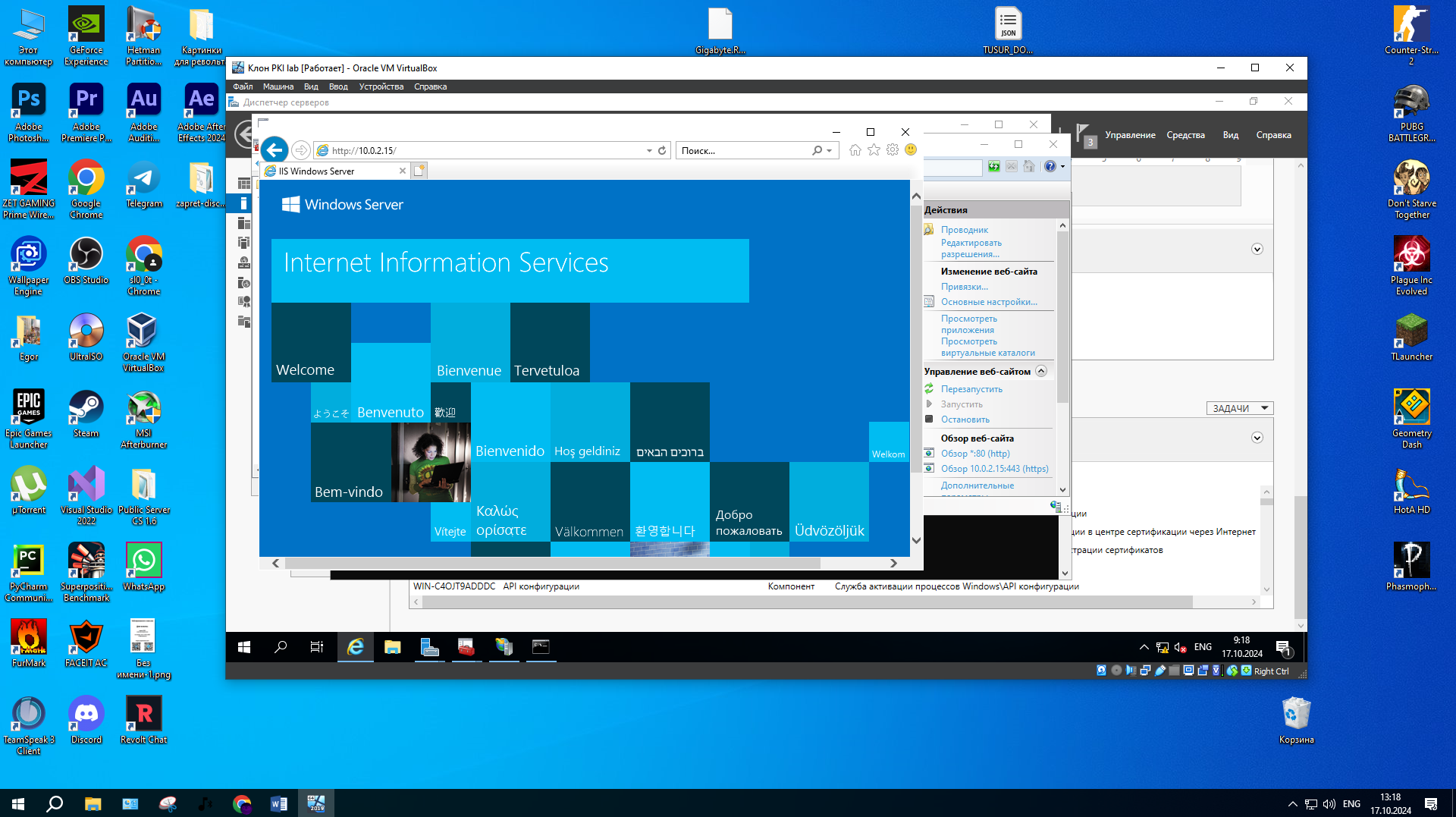Screen dimensions: 1456x817
Task: Open the Средства menu in Server Manager
Action: pyautogui.click(x=1185, y=135)
